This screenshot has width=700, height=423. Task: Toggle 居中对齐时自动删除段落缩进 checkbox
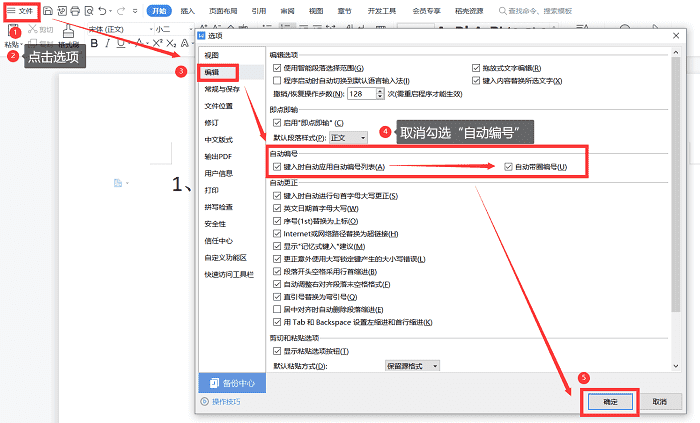[277, 309]
